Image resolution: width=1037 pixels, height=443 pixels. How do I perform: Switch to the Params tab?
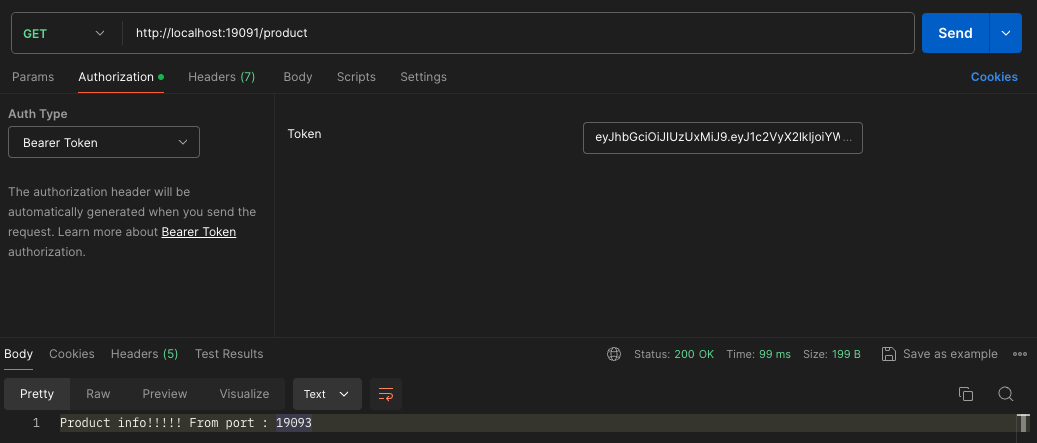point(33,77)
